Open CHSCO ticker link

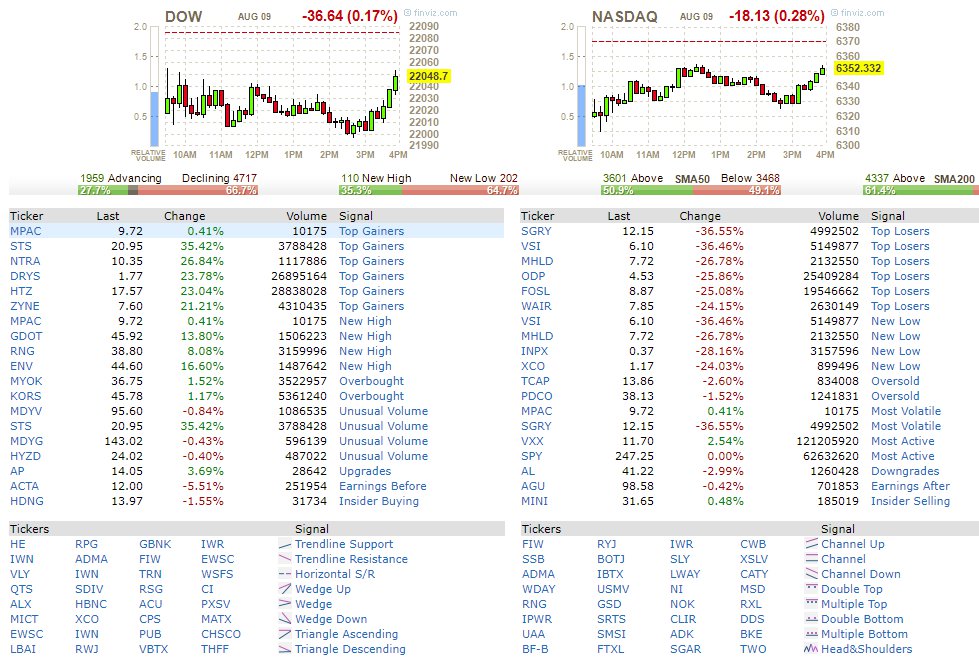click(221, 634)
